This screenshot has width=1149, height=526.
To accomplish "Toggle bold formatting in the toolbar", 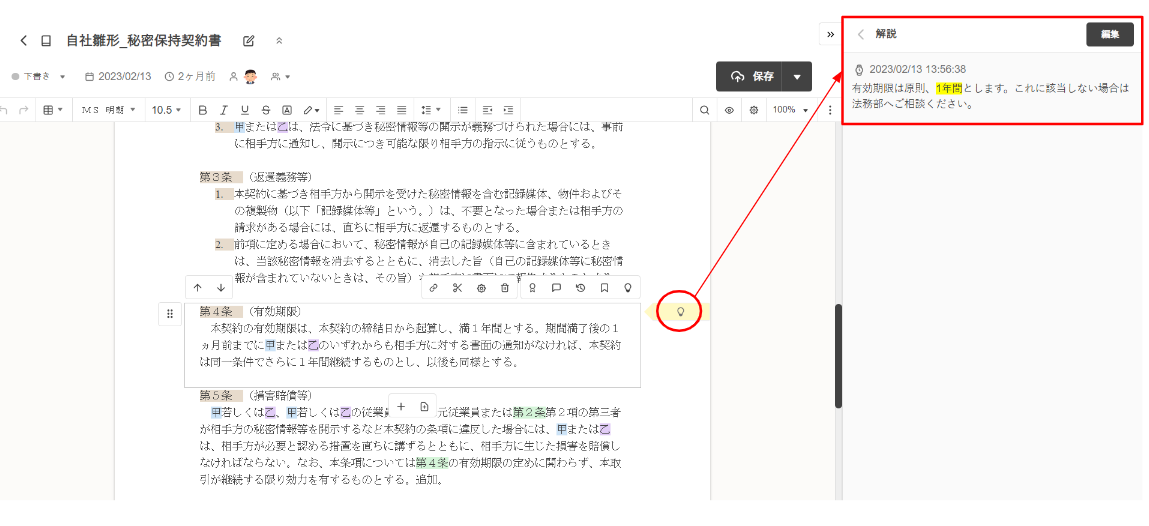I will click(x=203, y=109).
